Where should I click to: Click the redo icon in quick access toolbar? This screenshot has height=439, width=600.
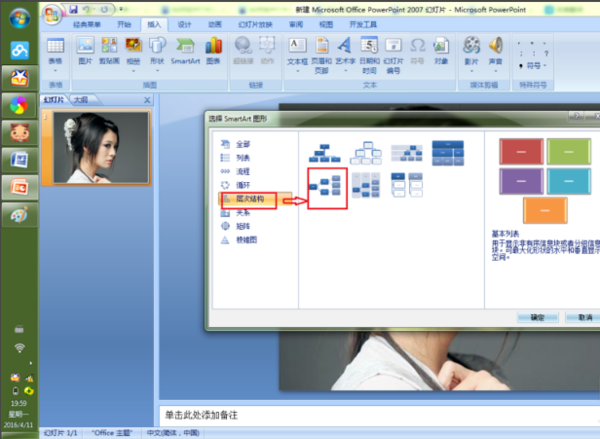pyautogui.click(x=104, y=9)
